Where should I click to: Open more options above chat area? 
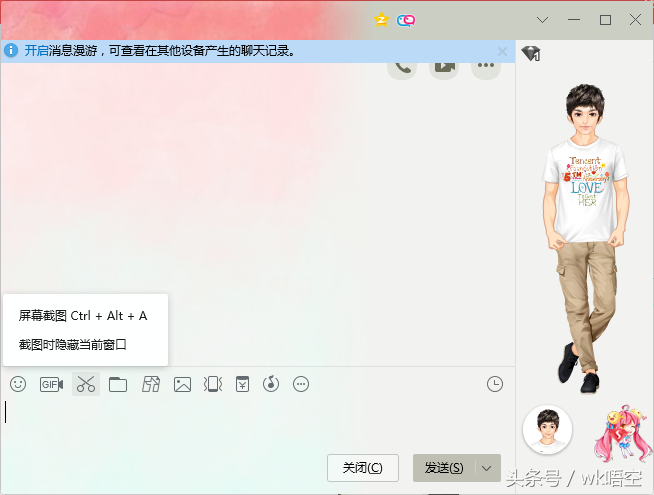(486, 68)
